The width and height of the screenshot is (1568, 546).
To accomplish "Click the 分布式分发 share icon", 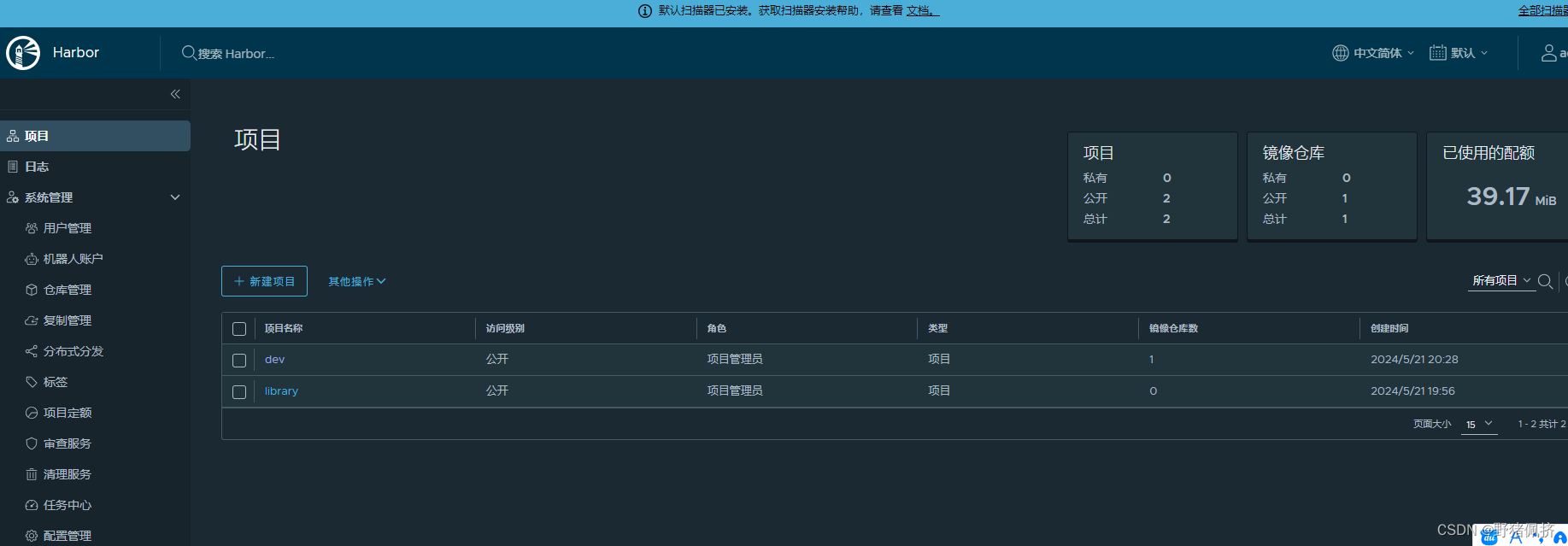I will [x=32, y=351].
